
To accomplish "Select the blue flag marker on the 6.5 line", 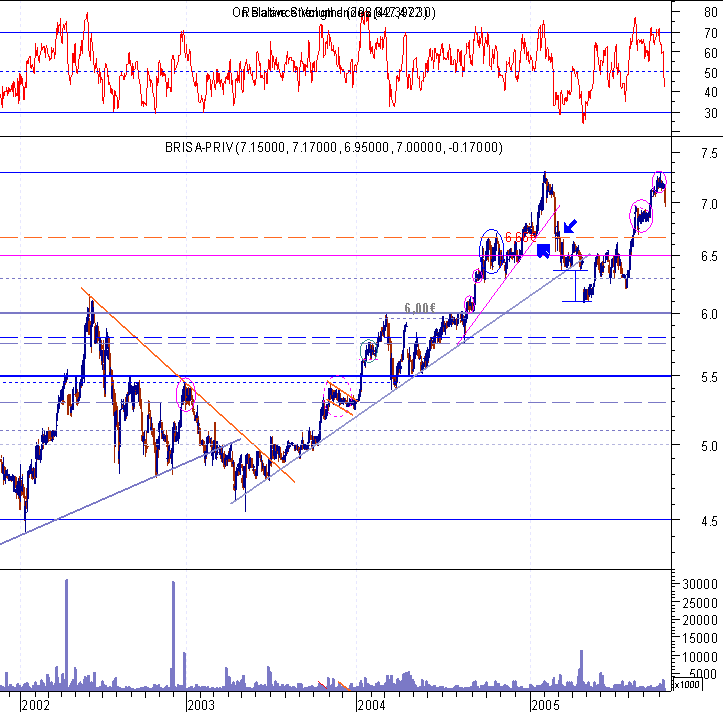I will pyautogui.click(x=544, y=251).
